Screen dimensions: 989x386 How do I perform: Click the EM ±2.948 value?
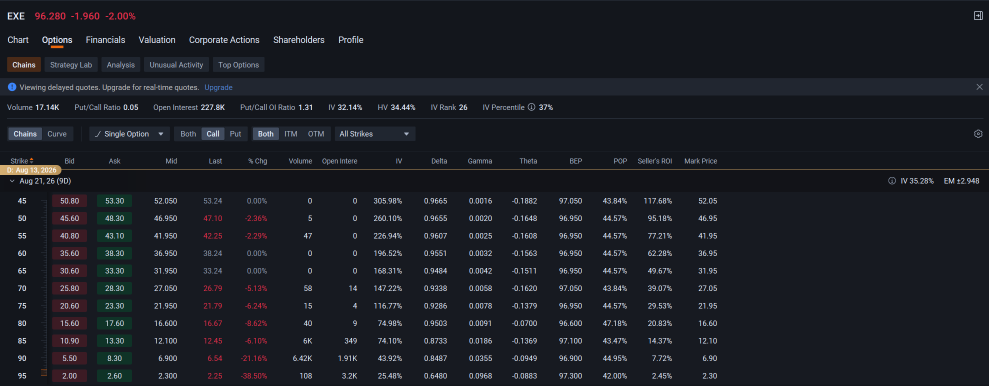(962, 181)
